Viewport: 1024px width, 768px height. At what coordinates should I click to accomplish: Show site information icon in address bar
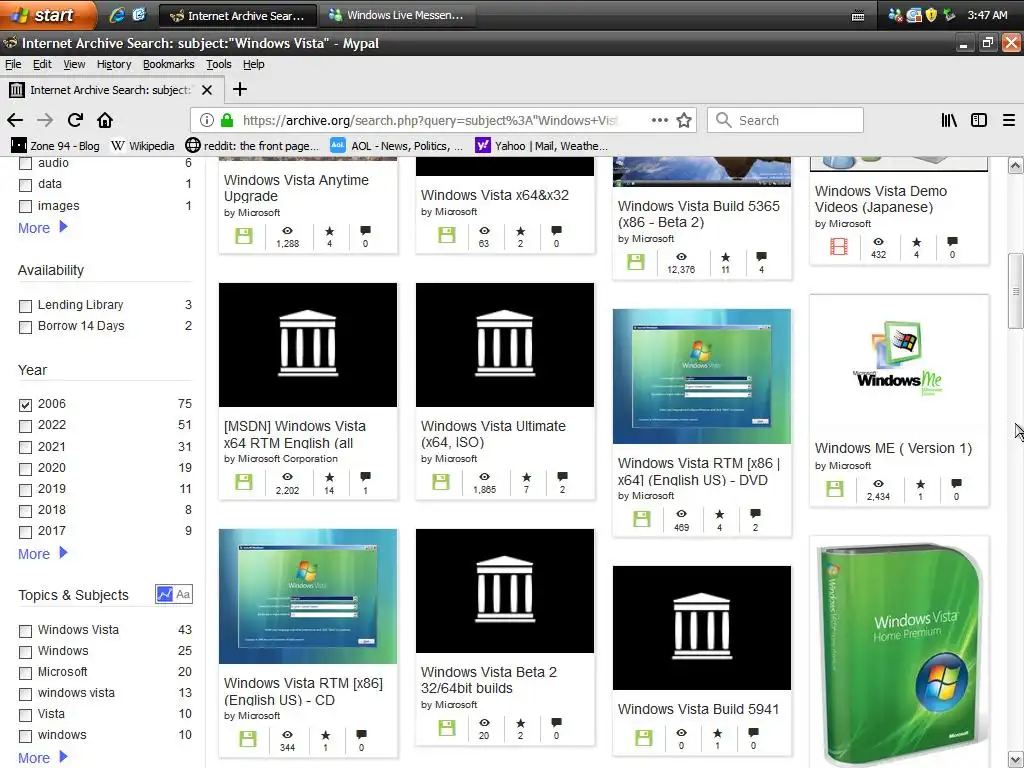206,120
